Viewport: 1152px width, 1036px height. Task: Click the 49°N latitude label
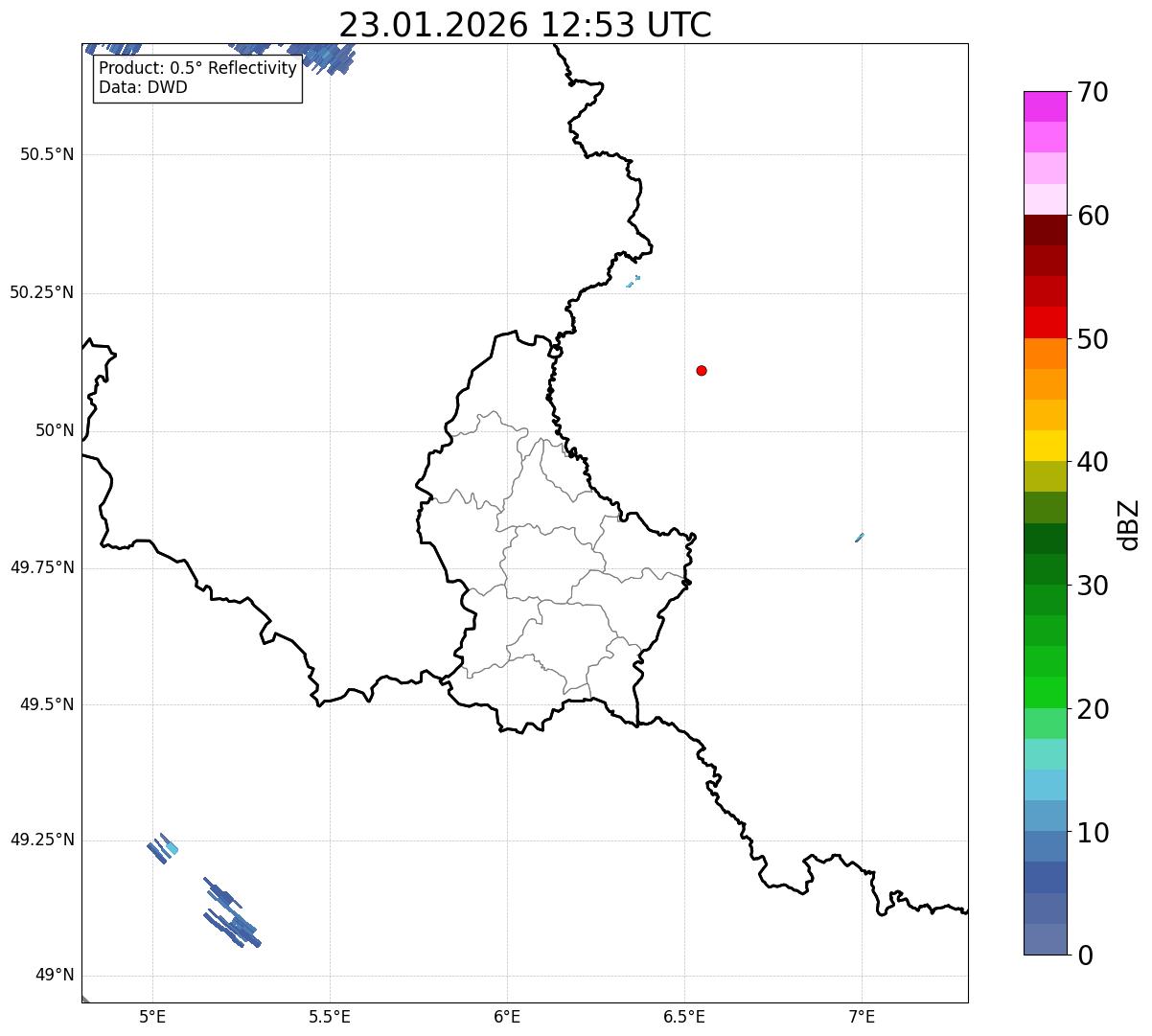click(x=55, y=976)
